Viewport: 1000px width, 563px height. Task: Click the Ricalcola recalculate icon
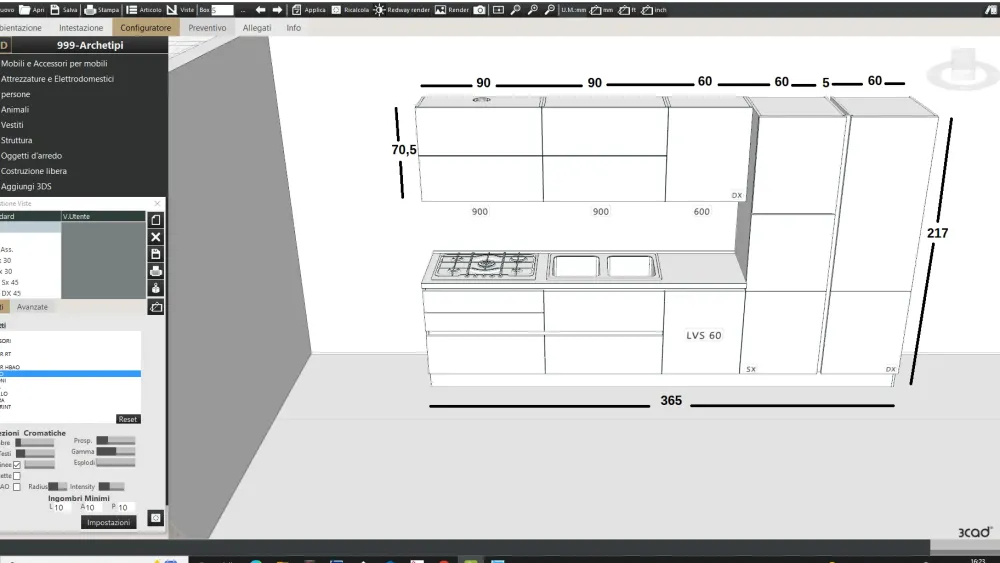335,9
